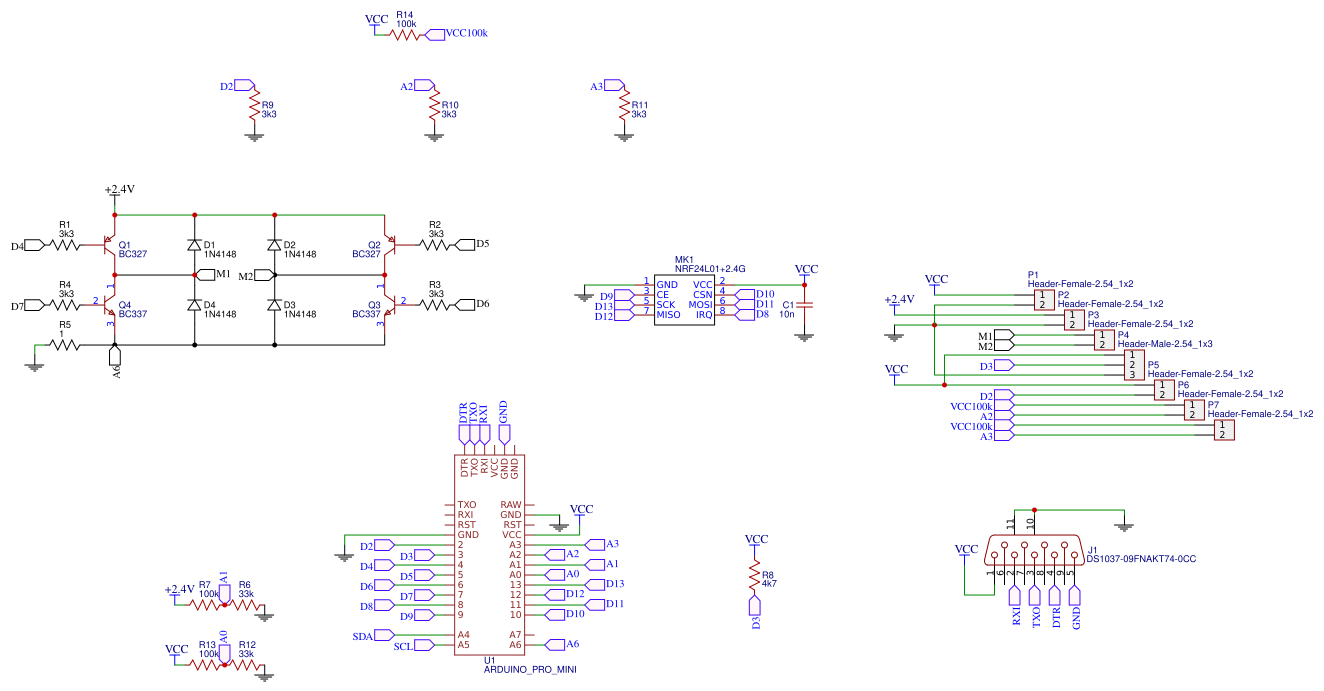Select the ground symbol below R9
The image size is (1324, 691).
tap(253, 135)
